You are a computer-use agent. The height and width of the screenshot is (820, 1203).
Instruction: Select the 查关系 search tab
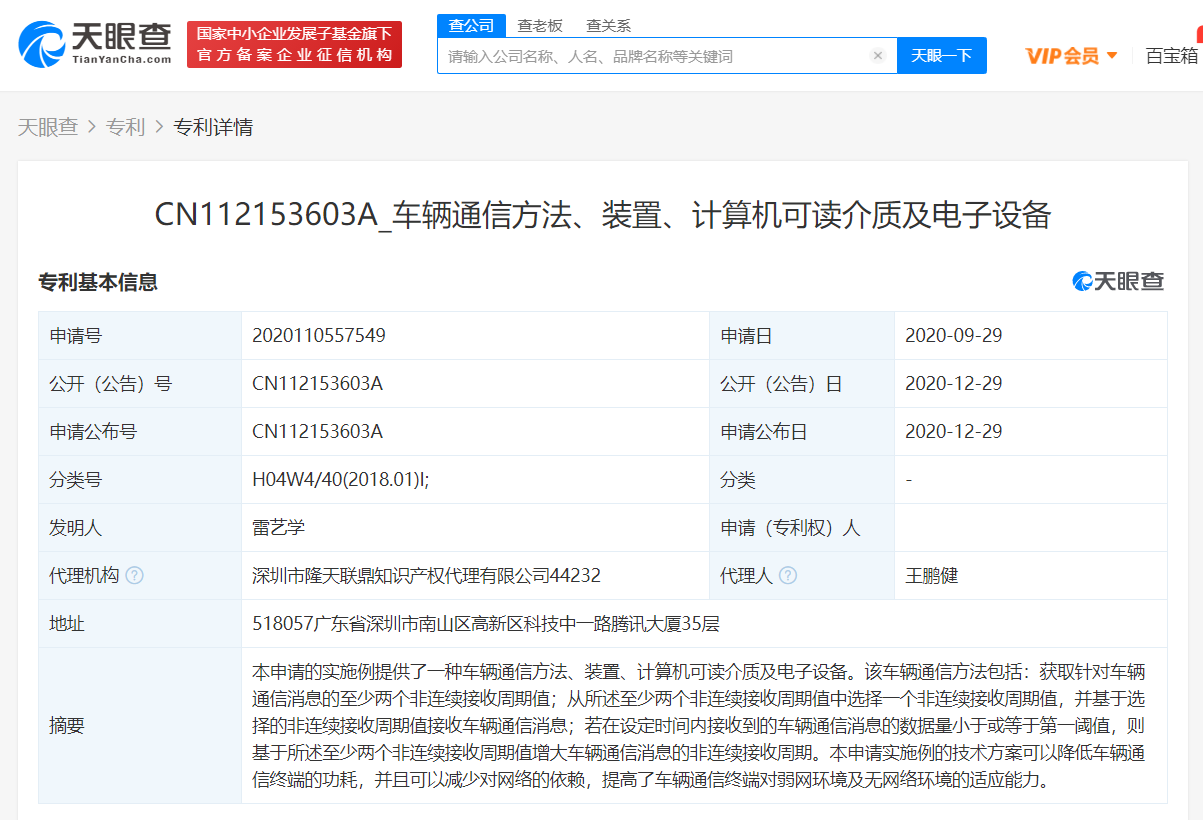coord(608,26)
